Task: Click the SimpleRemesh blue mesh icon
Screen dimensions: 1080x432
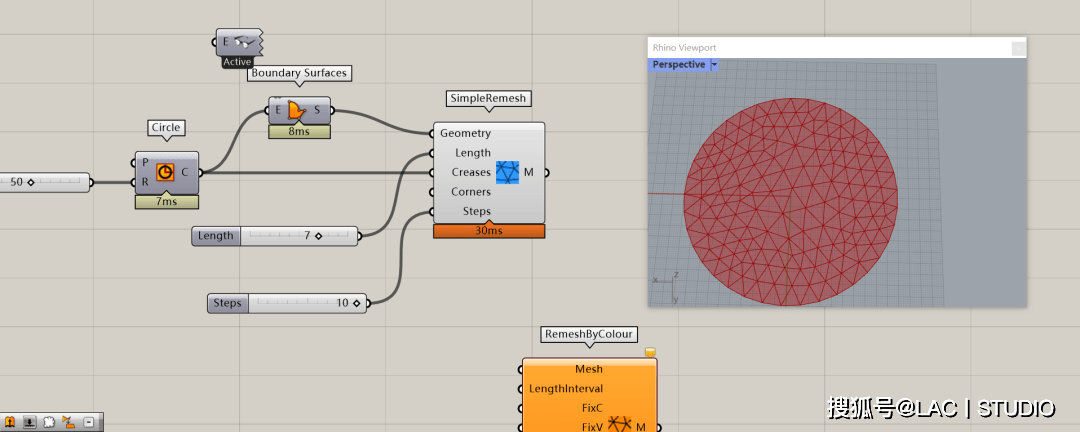Action: coord(508,172)
